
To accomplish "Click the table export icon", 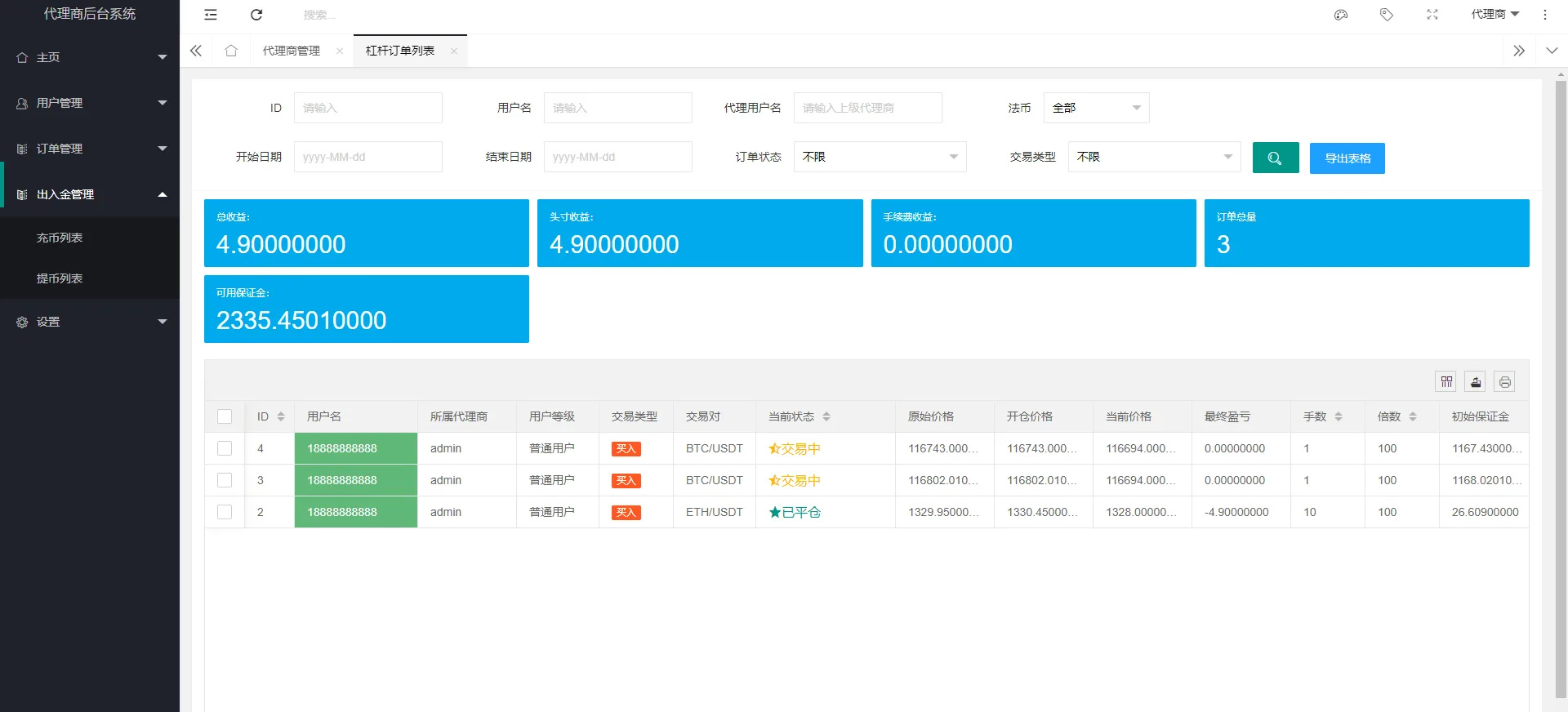I will [1476, 382].
